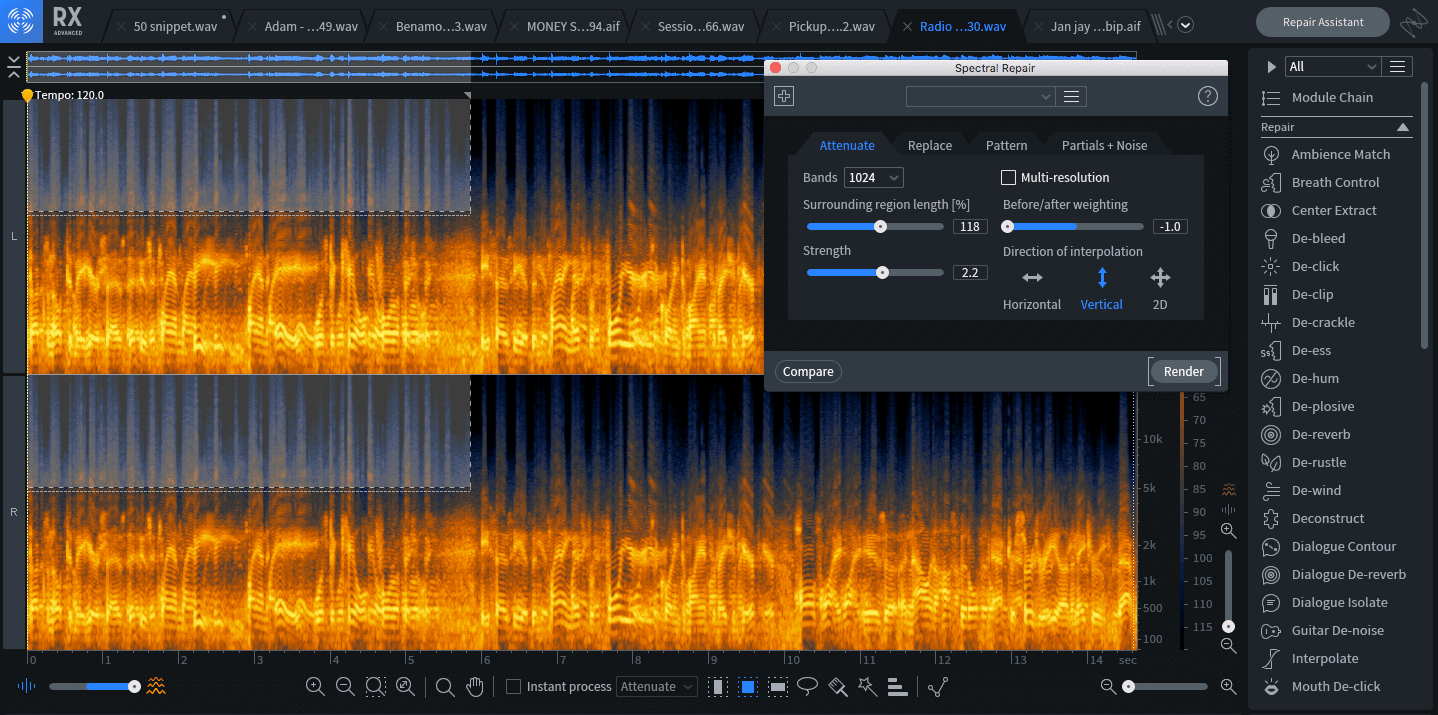
Task: Open the file tabs overflow arrow
Action: tap(1185, 24)
